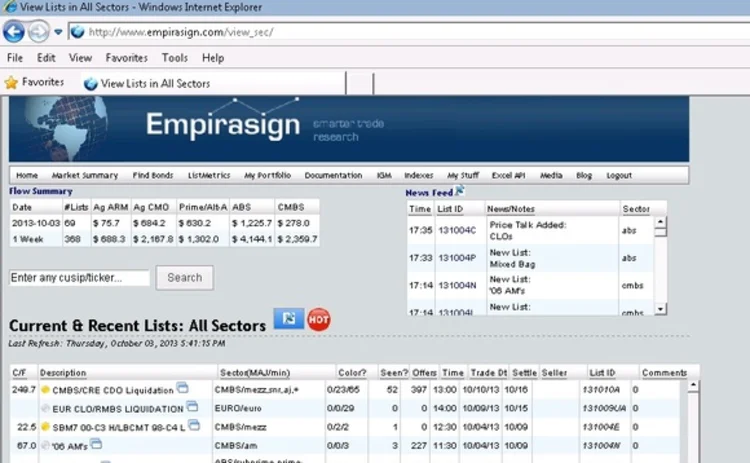Sort lists by C/F column header

(x=19, y=373)
